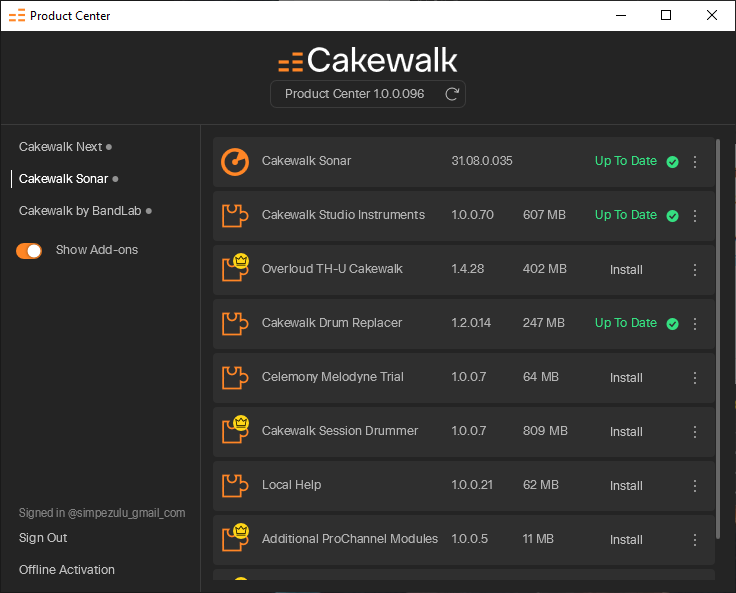
Task: Click Up To Date status for Studio Instruments
Action: (x=626, y=215)
